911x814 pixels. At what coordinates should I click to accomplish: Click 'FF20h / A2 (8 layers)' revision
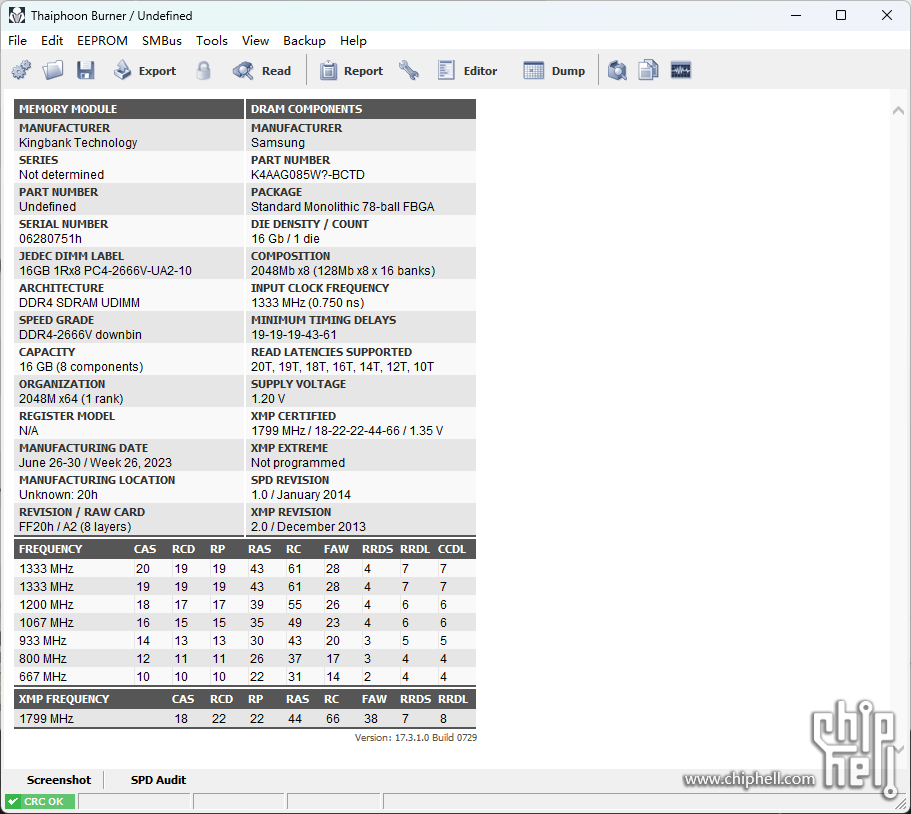pos(75,526)
